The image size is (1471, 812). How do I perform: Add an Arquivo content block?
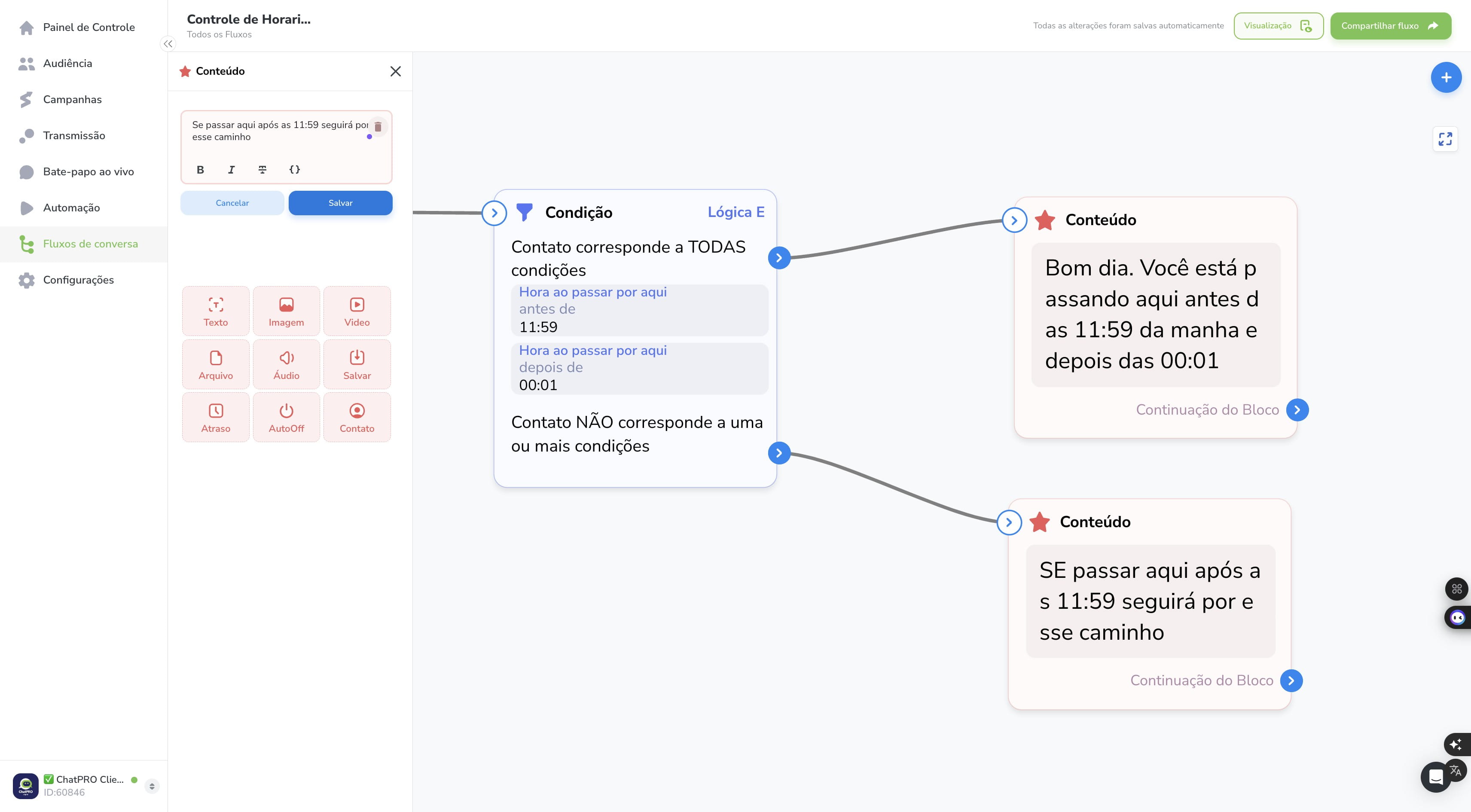[216, 364]
